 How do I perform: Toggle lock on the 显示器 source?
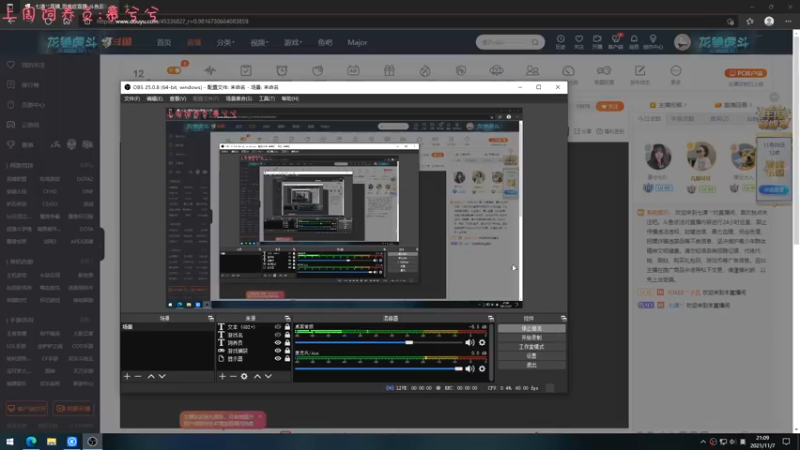click(287, 359)
